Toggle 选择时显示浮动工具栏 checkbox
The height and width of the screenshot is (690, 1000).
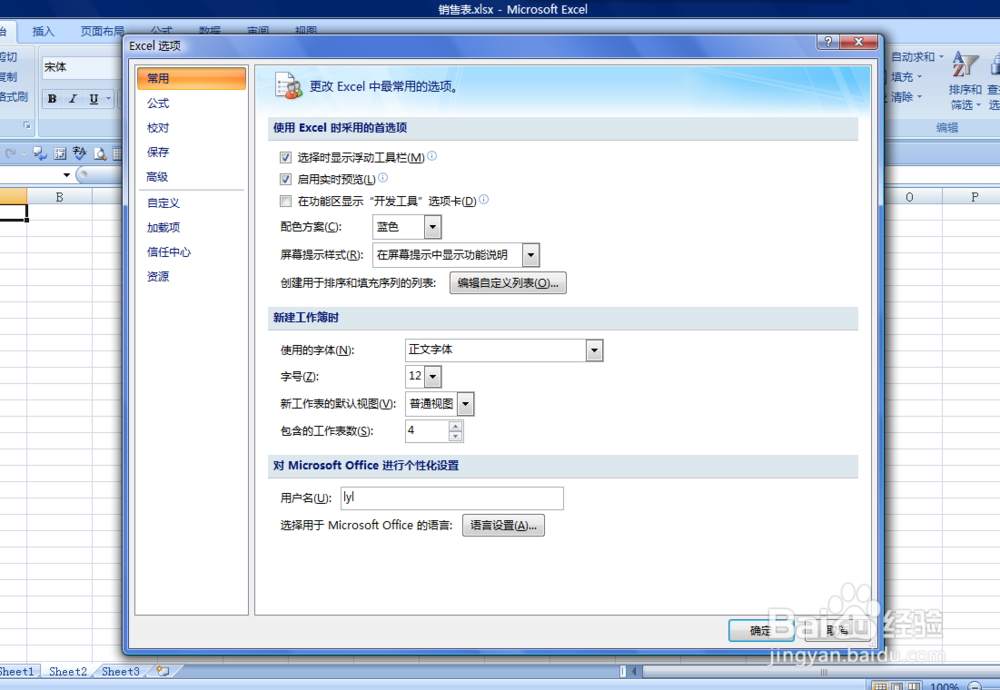click(286, 158)
